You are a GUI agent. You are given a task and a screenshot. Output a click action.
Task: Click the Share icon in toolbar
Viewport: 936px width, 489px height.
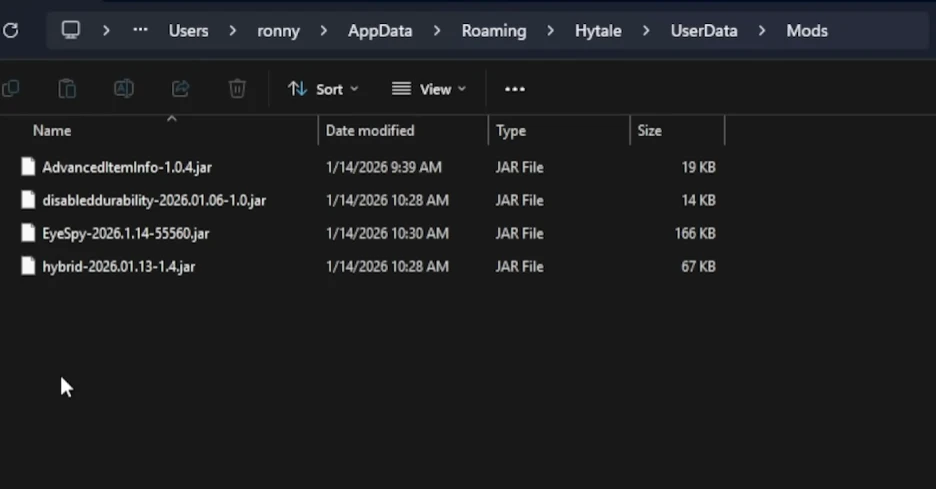coord(181,89)
